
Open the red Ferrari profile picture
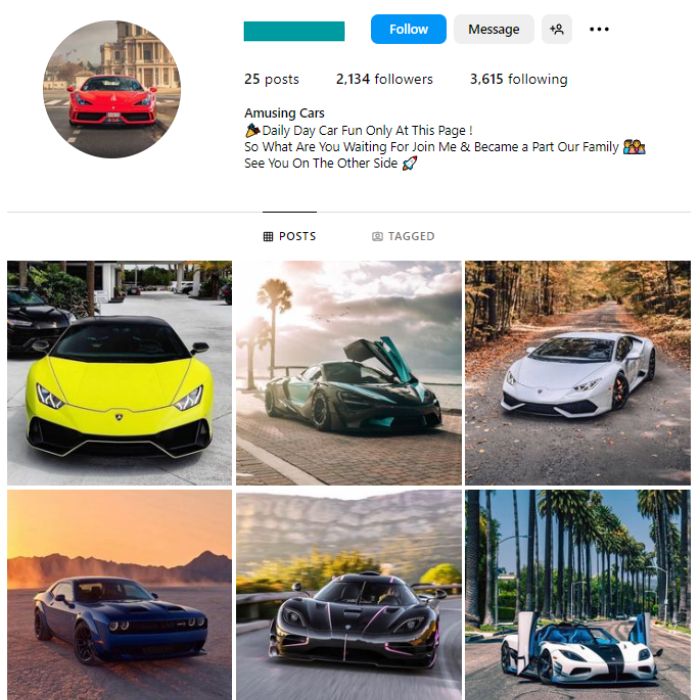[112, 89]
